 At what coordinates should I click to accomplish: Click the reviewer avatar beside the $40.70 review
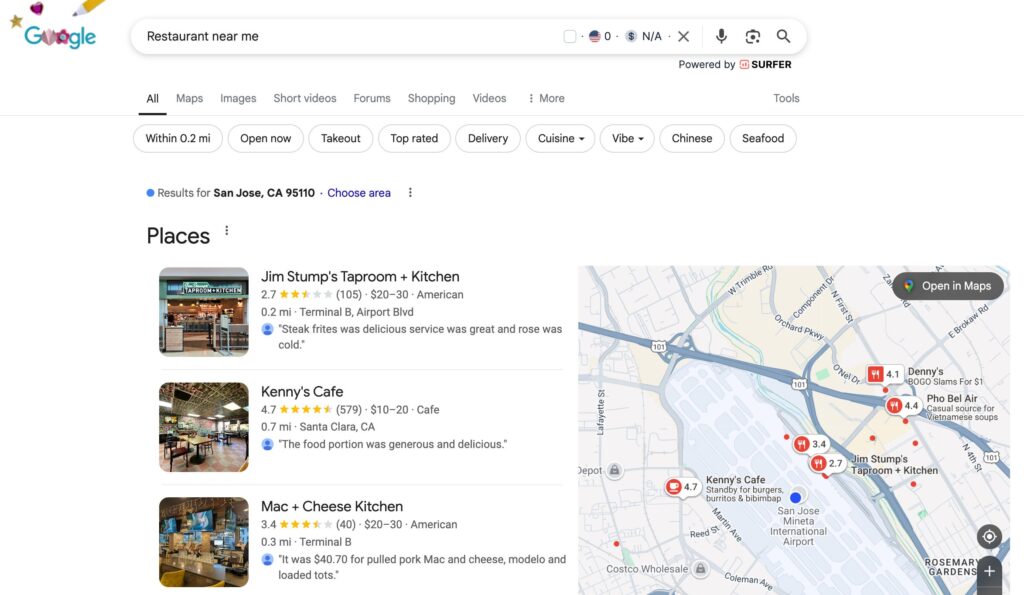tap(267, 560)
